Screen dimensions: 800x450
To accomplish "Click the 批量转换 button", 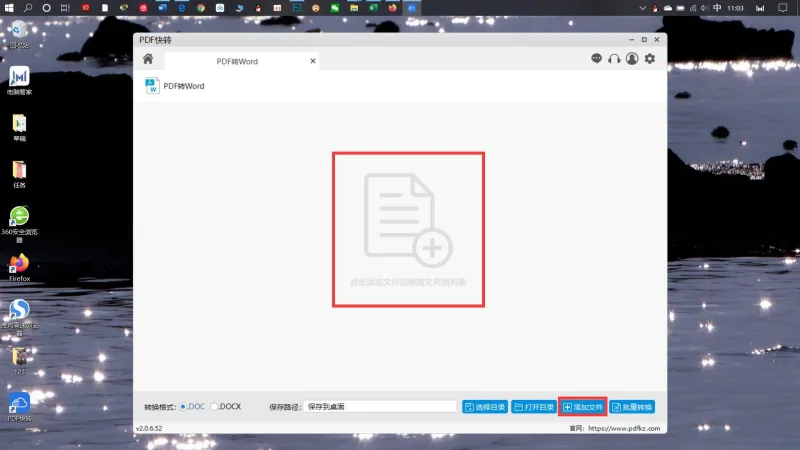I will coord(632,407).
